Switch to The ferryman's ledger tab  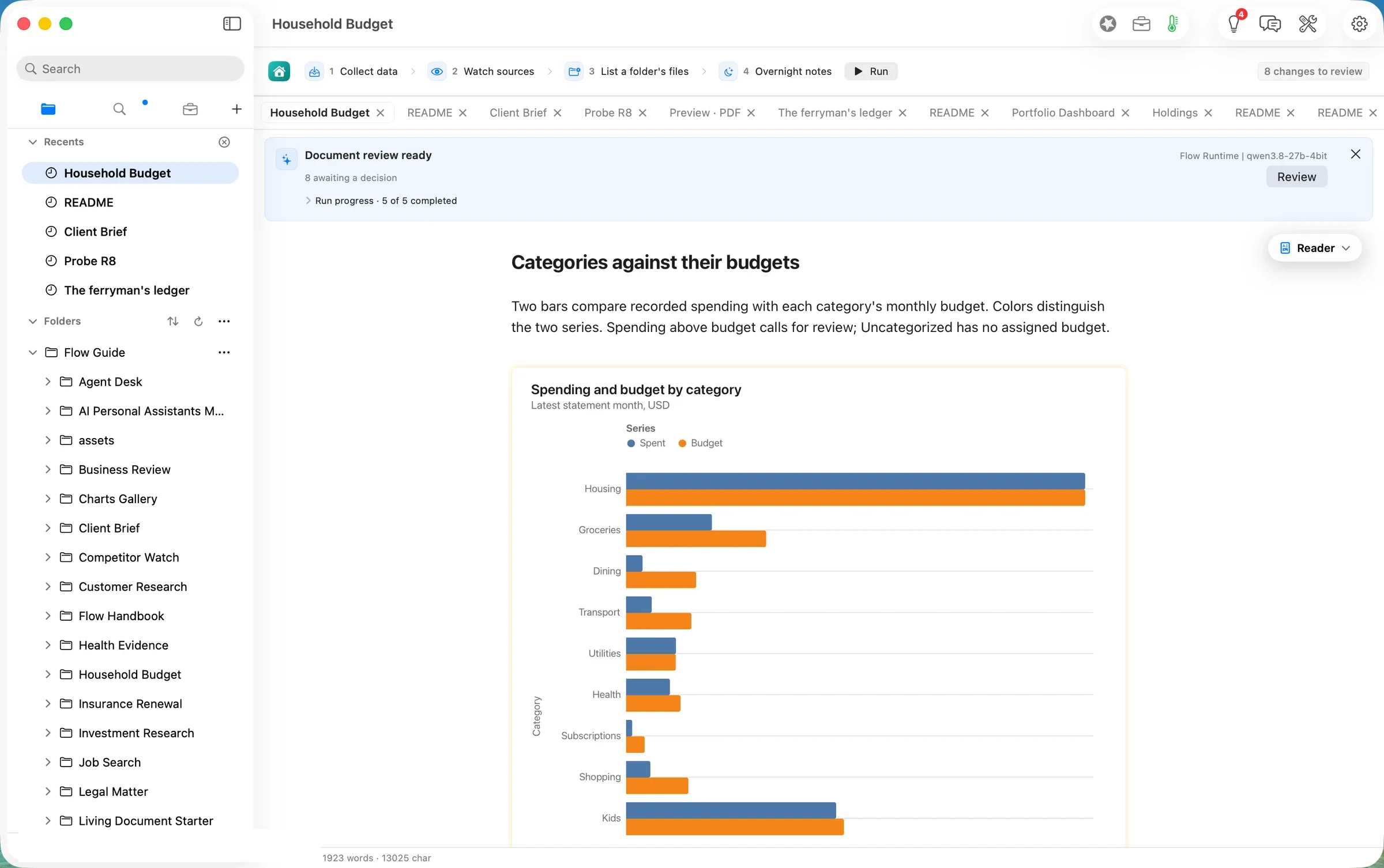[x=834, y=113]
